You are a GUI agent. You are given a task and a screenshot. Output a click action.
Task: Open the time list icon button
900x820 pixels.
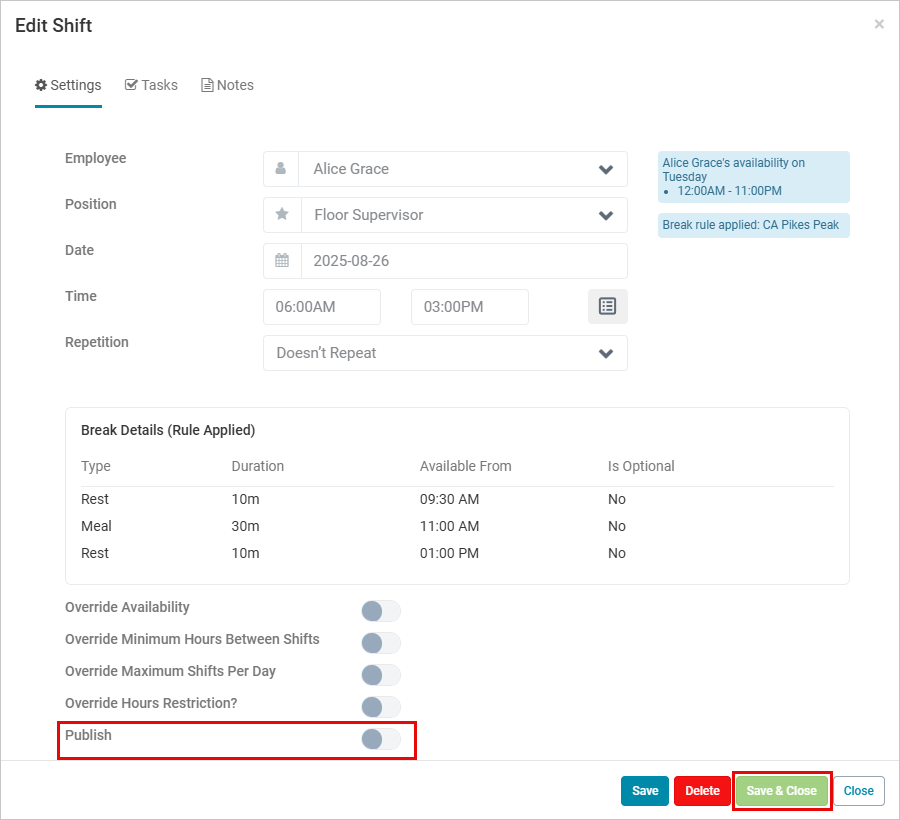607,307
